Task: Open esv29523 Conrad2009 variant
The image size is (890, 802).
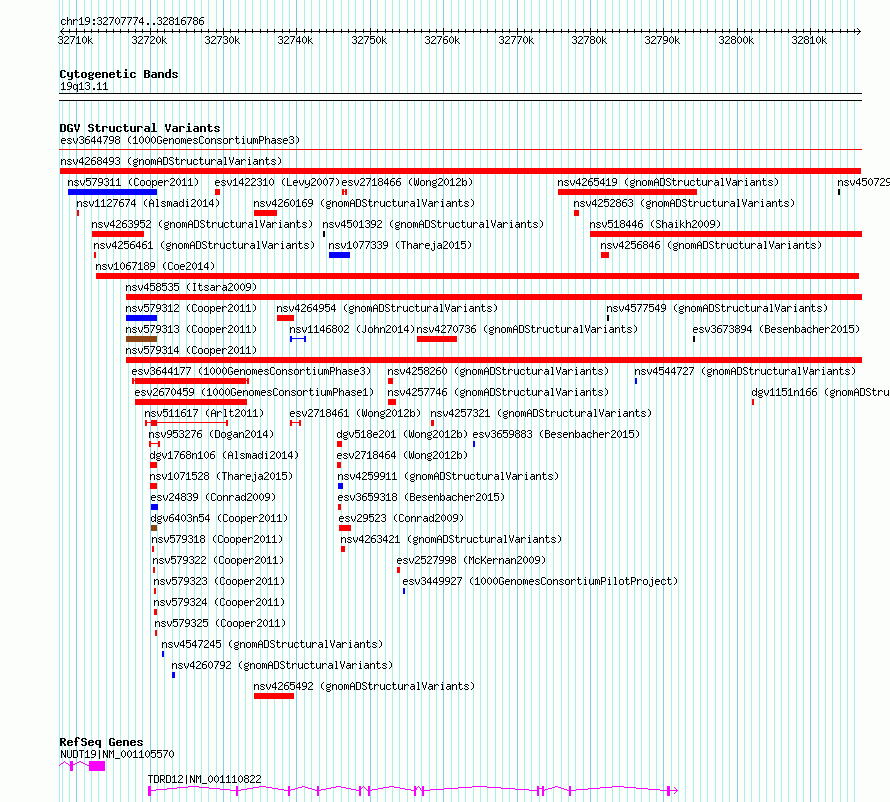Action: point(401,518)
